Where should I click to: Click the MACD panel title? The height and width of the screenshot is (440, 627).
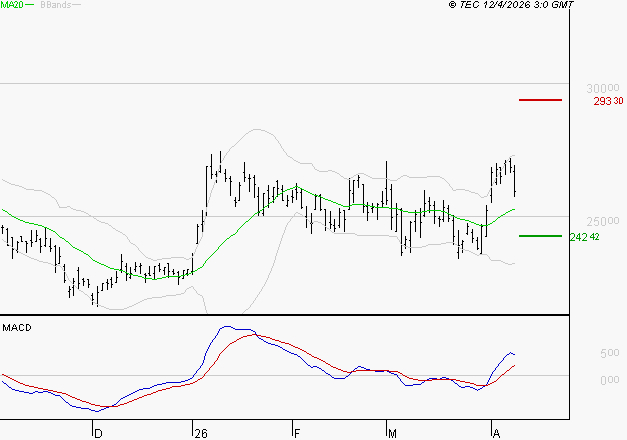[x=17, y=328]
